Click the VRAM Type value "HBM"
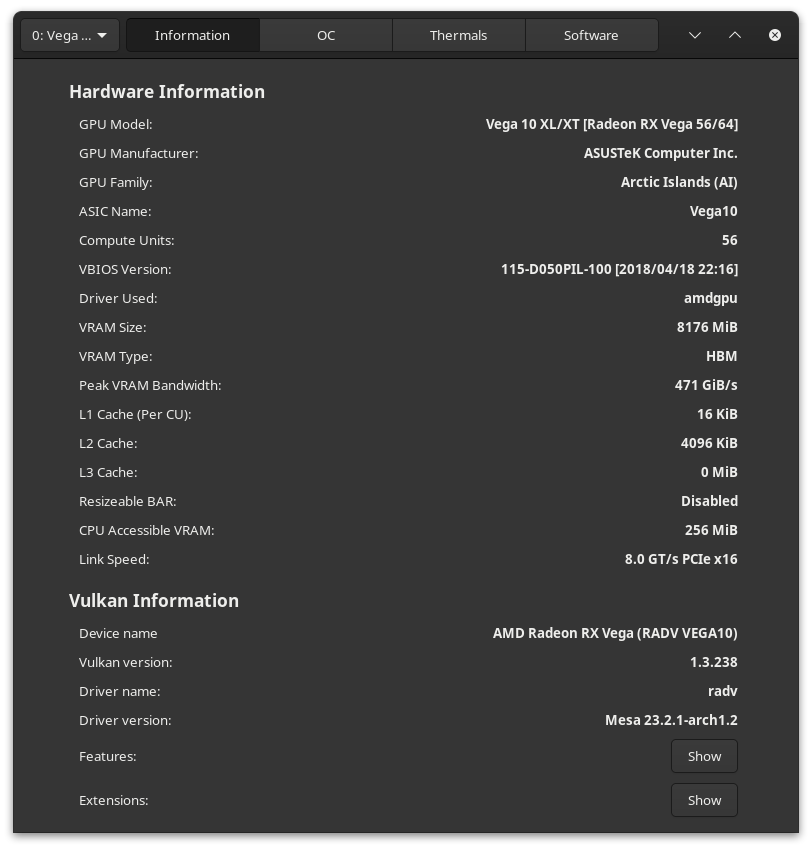Screen dimensions: 812x849 pos(722,356)
